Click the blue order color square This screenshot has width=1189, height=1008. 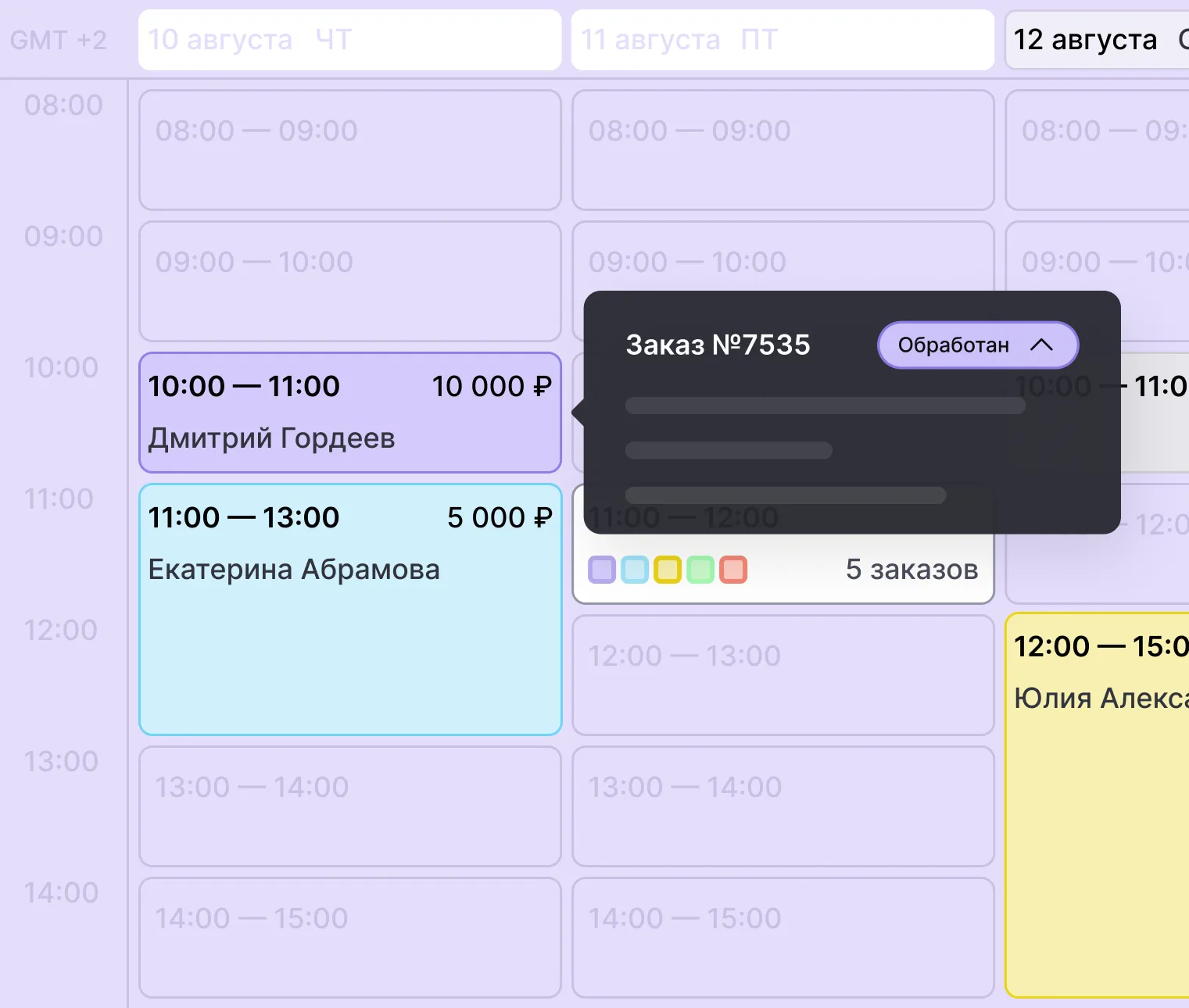(635, 570)
